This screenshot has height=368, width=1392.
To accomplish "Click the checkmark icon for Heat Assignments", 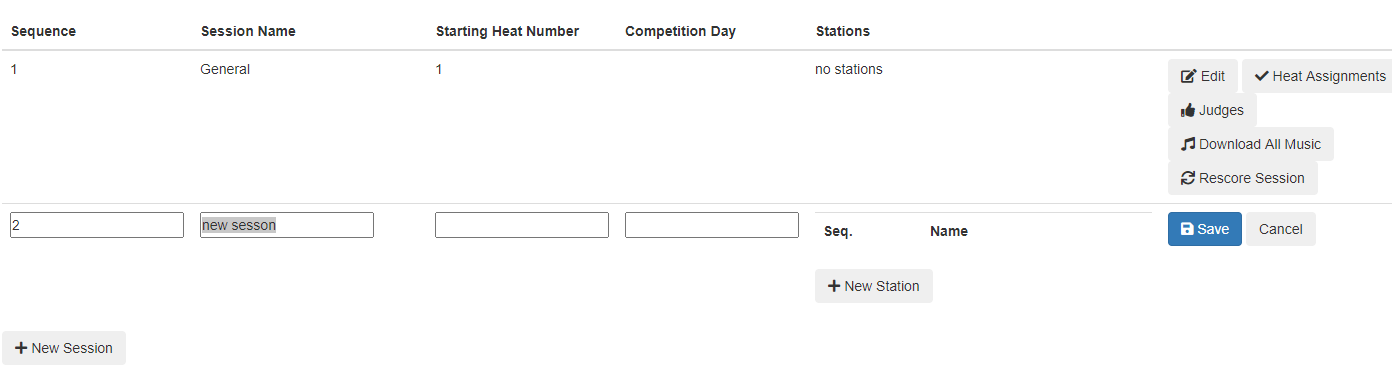I will click(x=1261, y=76).
